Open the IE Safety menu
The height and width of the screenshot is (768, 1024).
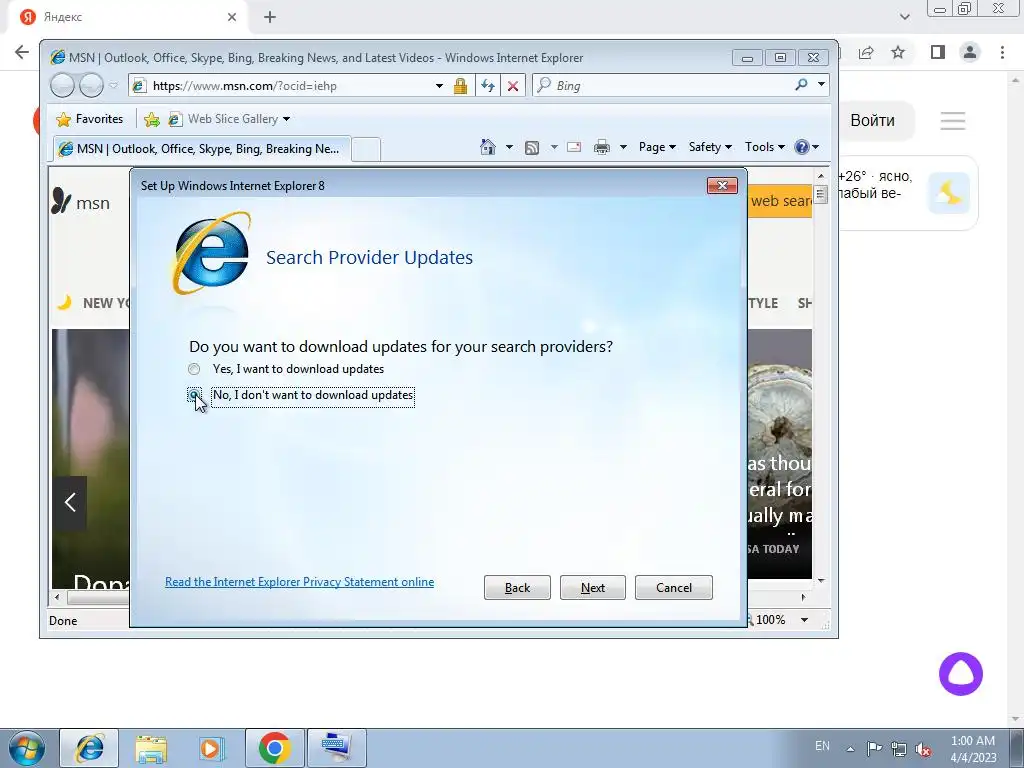tap(710, 147)
